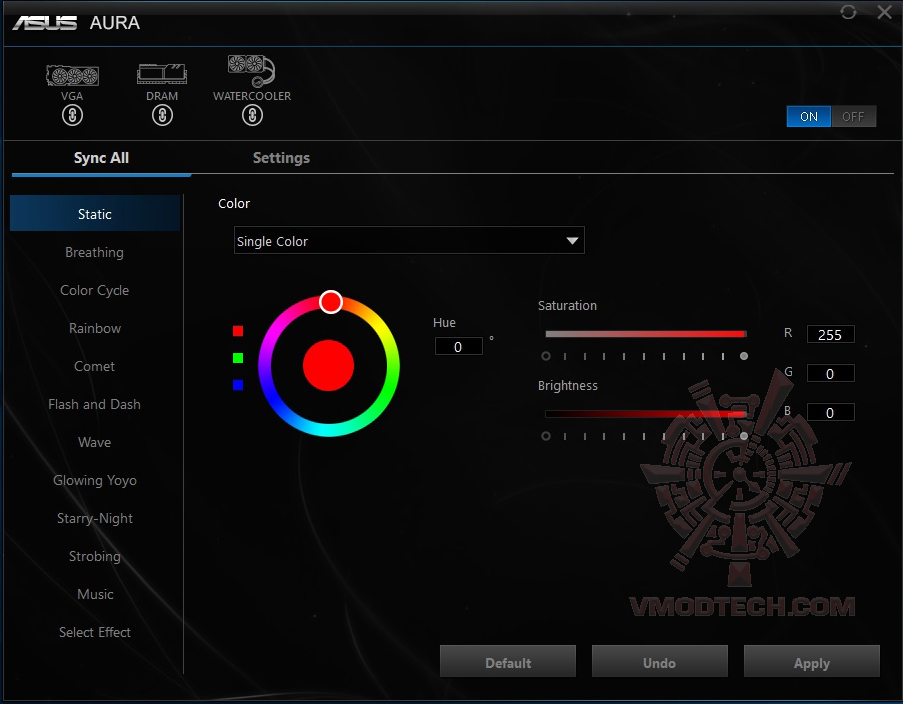Viewport: 903px width, 704px height.
Task: Pick the Flash and Dash effect
Action: coord(95,404)
